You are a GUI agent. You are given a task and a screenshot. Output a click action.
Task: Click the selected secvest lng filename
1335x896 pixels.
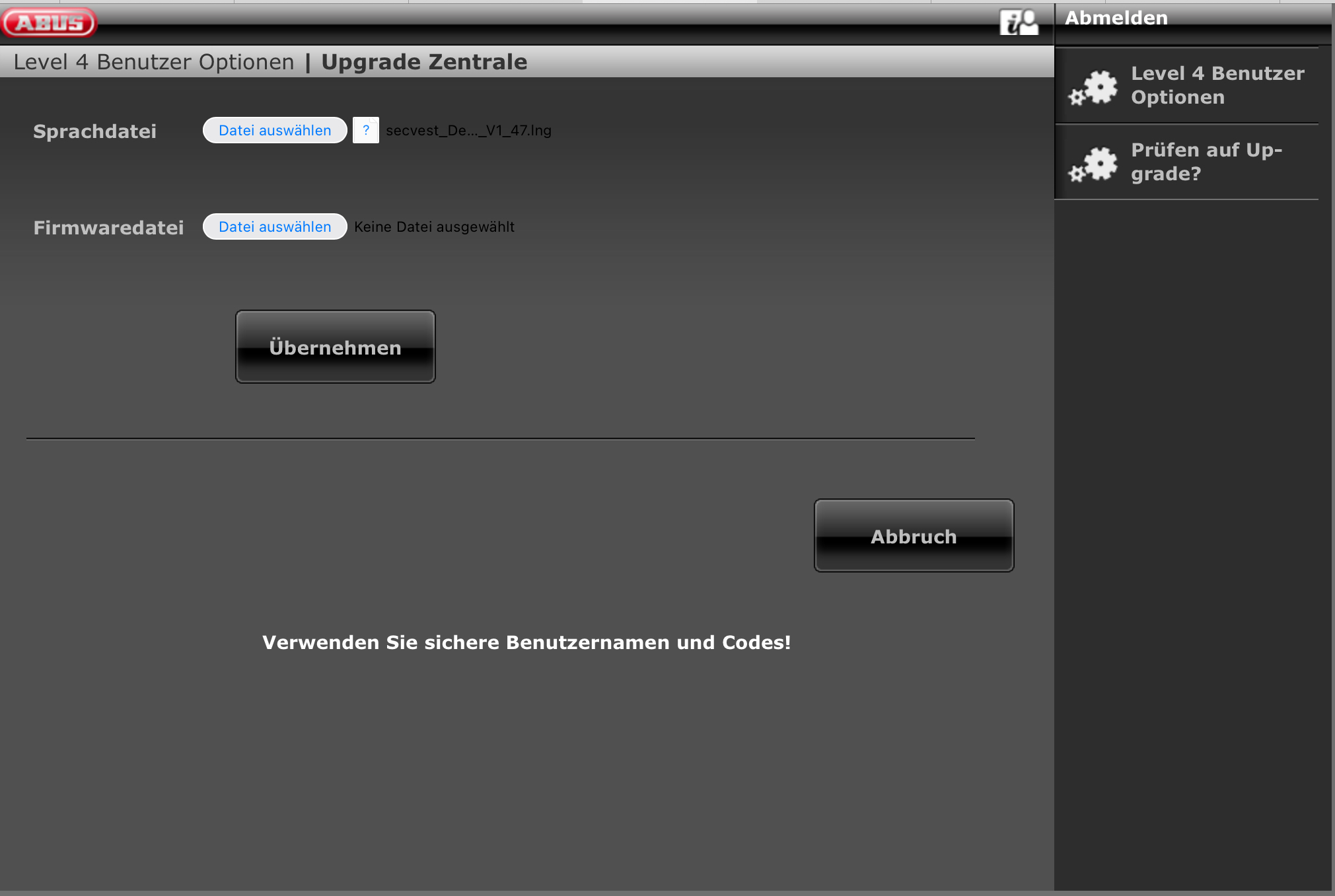point(468,131)
